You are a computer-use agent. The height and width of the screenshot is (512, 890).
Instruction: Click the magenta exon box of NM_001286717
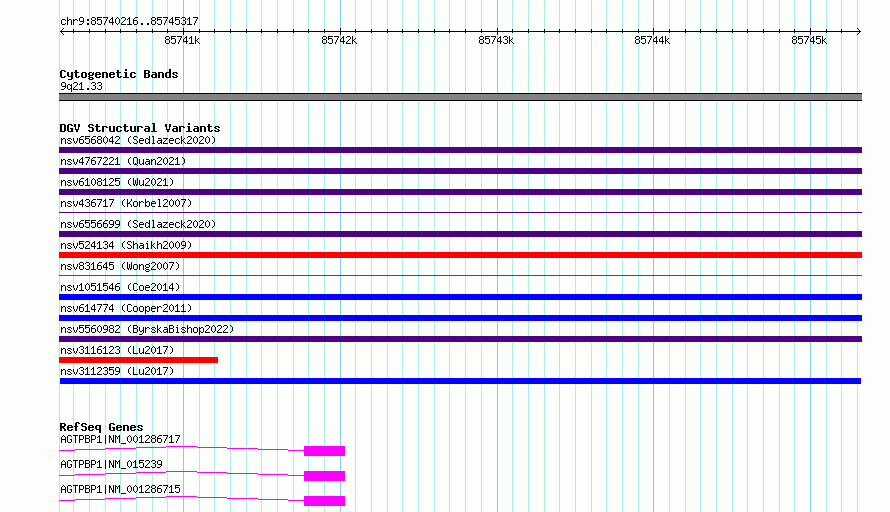point(325,451)
